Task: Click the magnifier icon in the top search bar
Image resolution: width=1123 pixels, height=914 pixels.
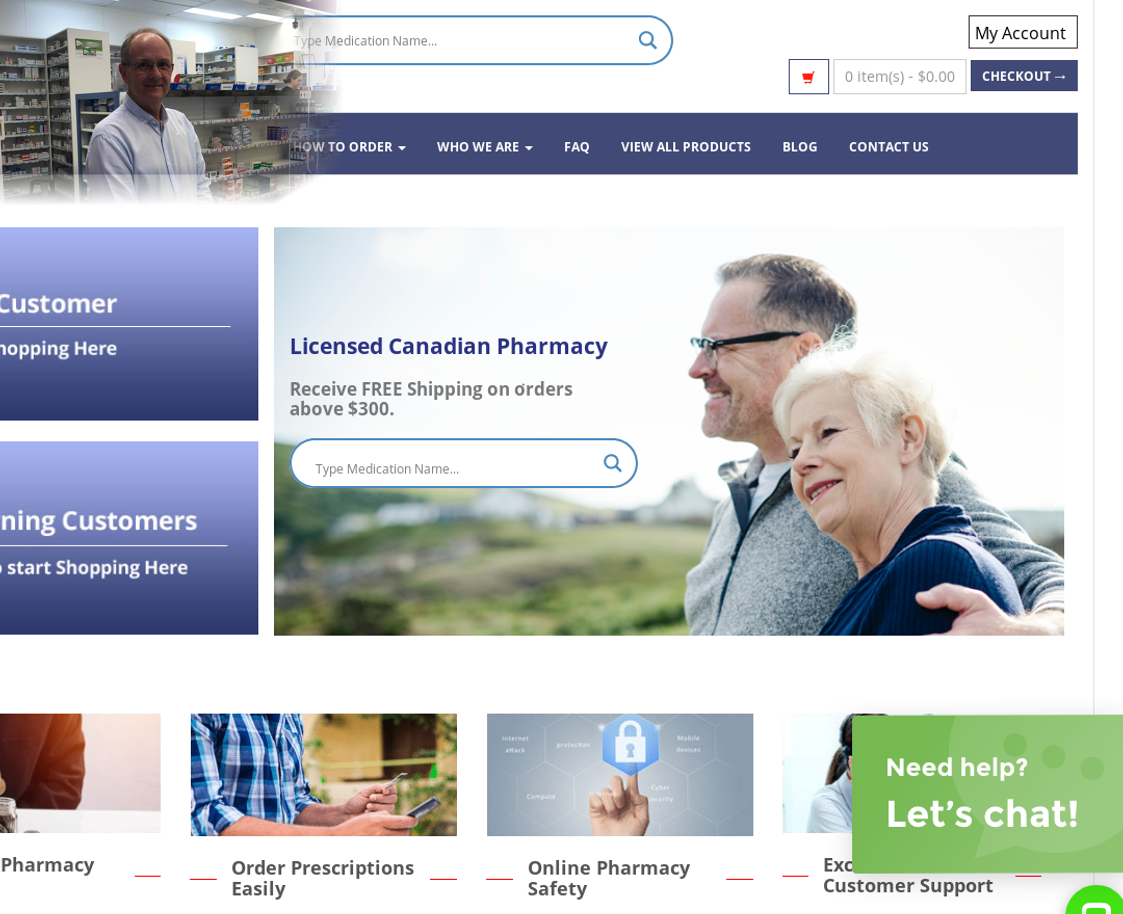Action: [x=647, y=40]
